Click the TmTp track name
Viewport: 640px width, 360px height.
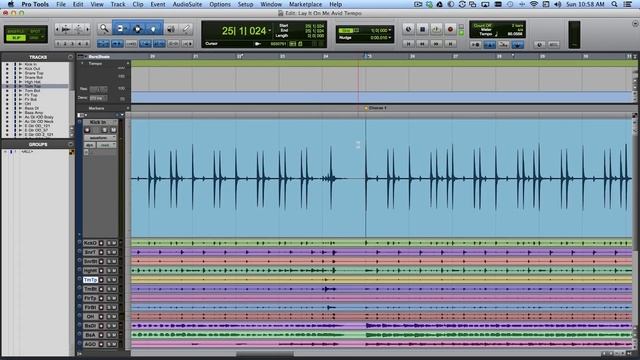90,280
